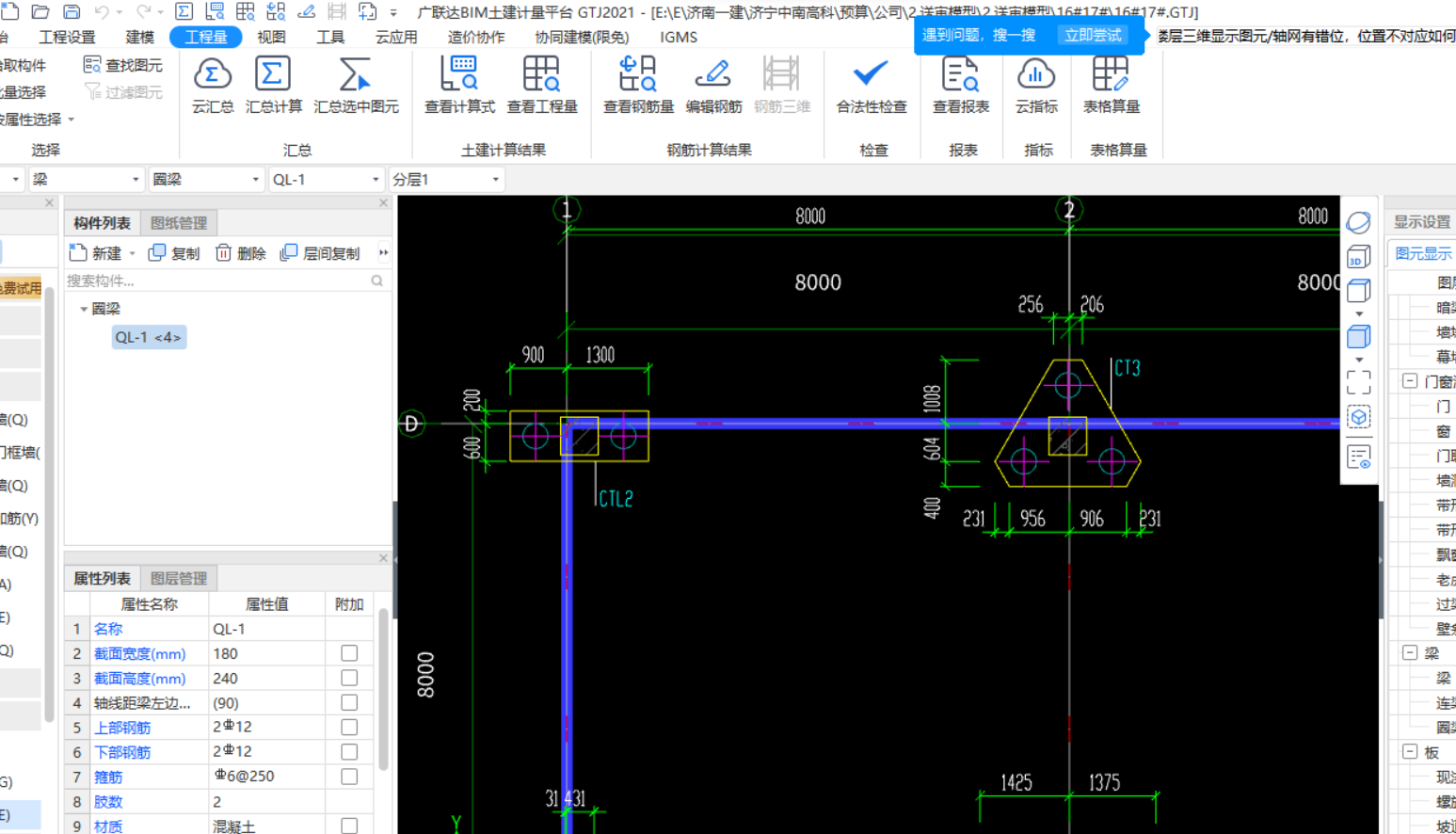Open 表格算量 table quantity tool

pyautogui.click(x=1112, y=86)
